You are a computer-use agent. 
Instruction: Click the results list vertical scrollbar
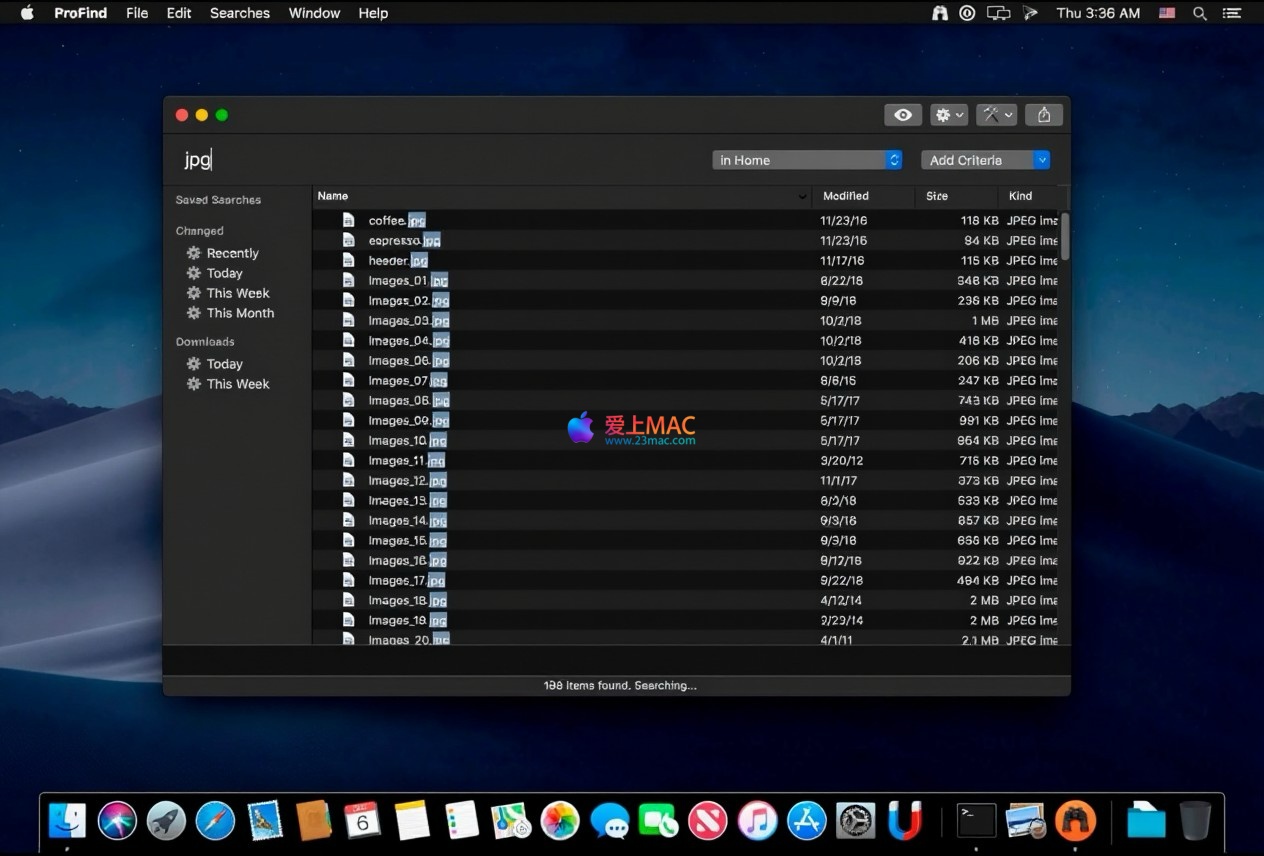tap(1065, 237)
